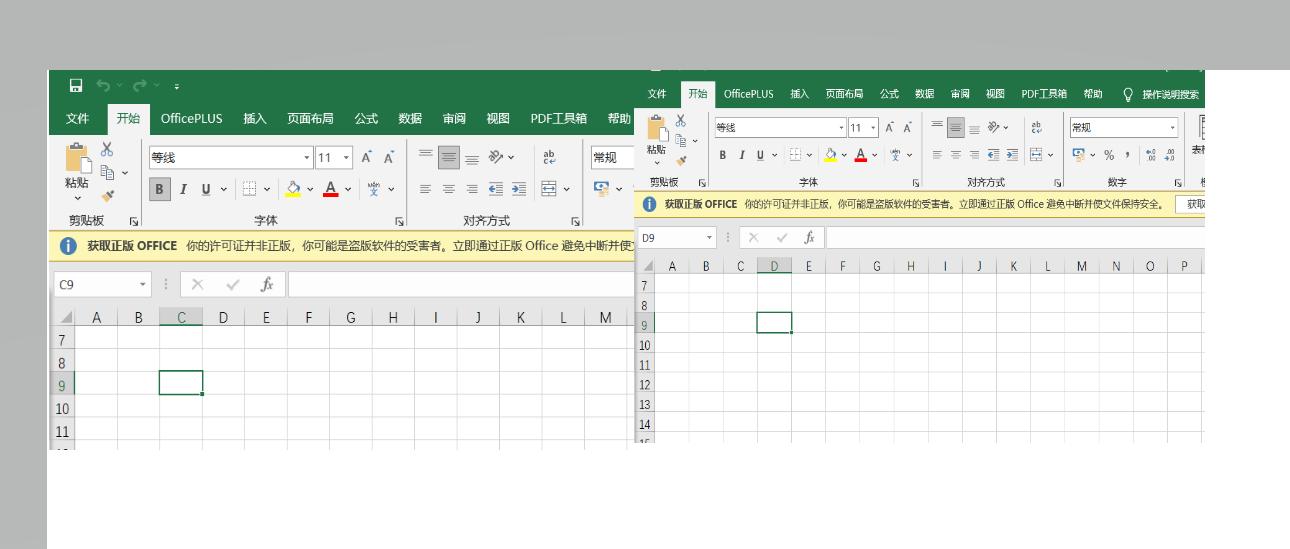Click Get button on right window's warning bar

pyautogui.click(x=1191, y=204)
